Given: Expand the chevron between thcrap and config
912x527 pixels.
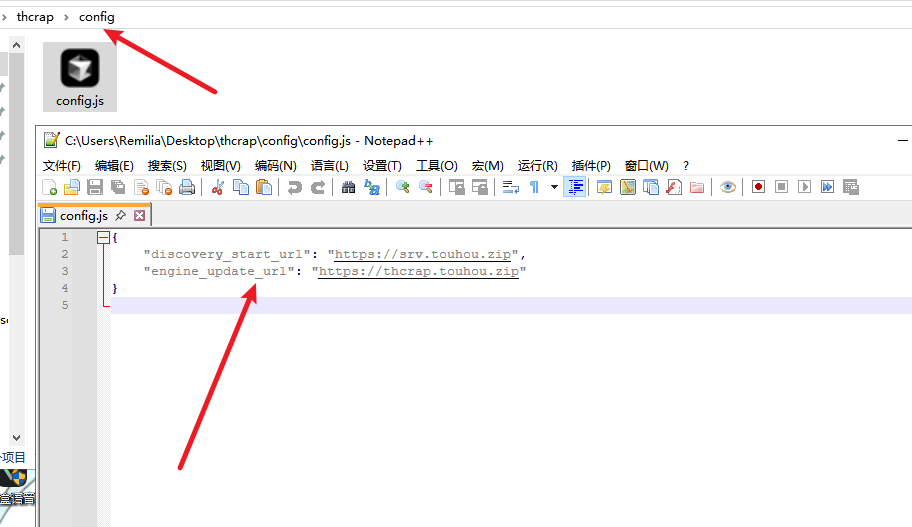Looking at the screenshot, I should pos(66,17).
